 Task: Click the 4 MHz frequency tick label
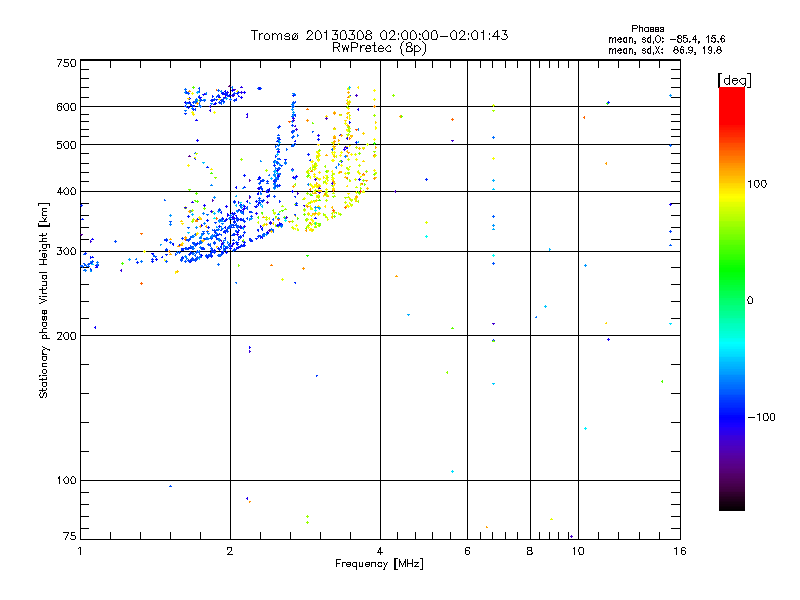(380, 551)
